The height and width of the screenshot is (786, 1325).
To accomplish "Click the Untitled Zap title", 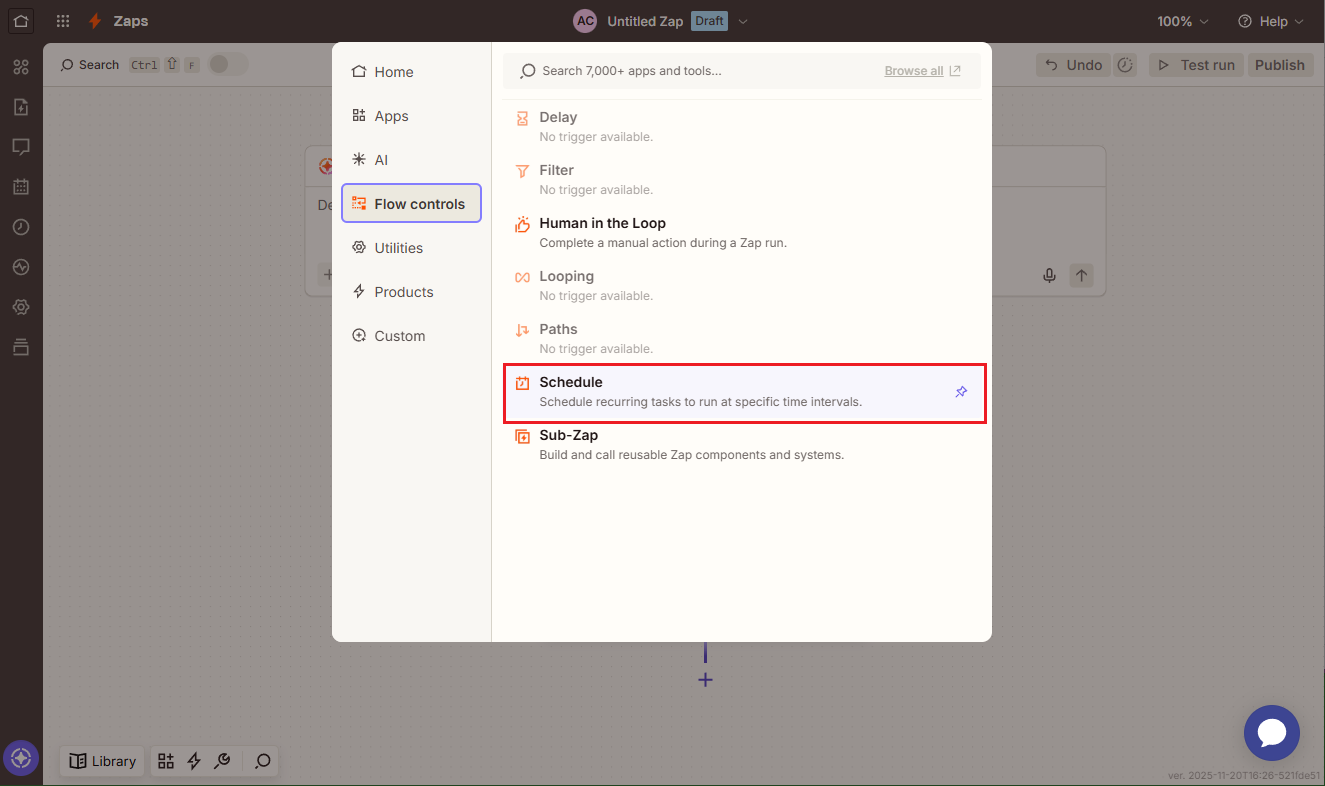I will pyautogui.click(x=645, y=21).
